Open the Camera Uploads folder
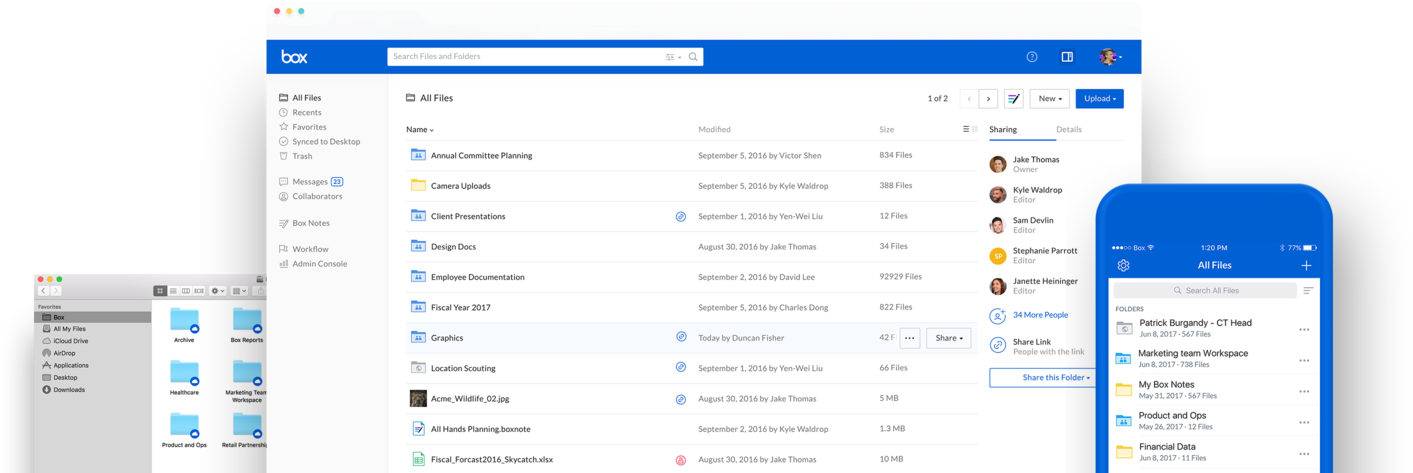This screenshot has height=473, width=1413. click(x=460, y=186)
